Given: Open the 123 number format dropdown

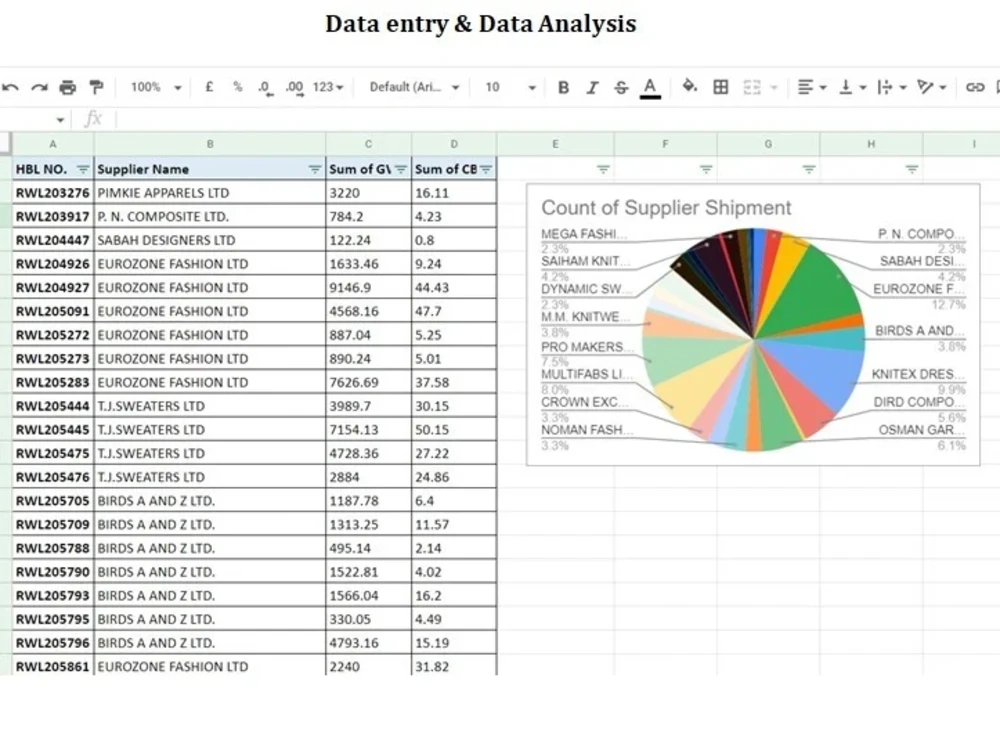Looking at the screenshot, I should [x=328, y=87].
